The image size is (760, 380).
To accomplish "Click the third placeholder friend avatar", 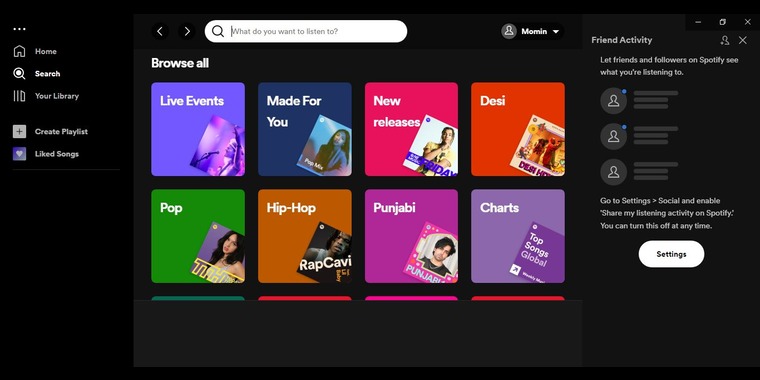I will coord(614,172).
